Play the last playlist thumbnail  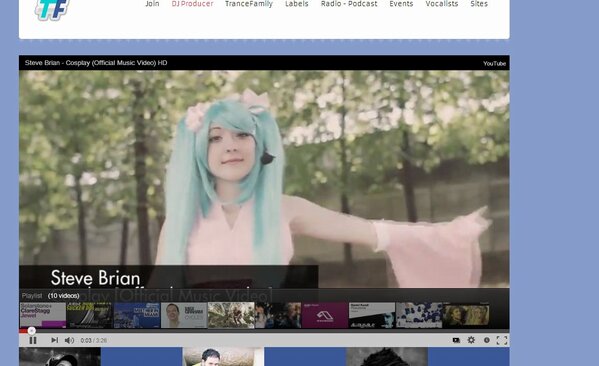coord(466,315)
